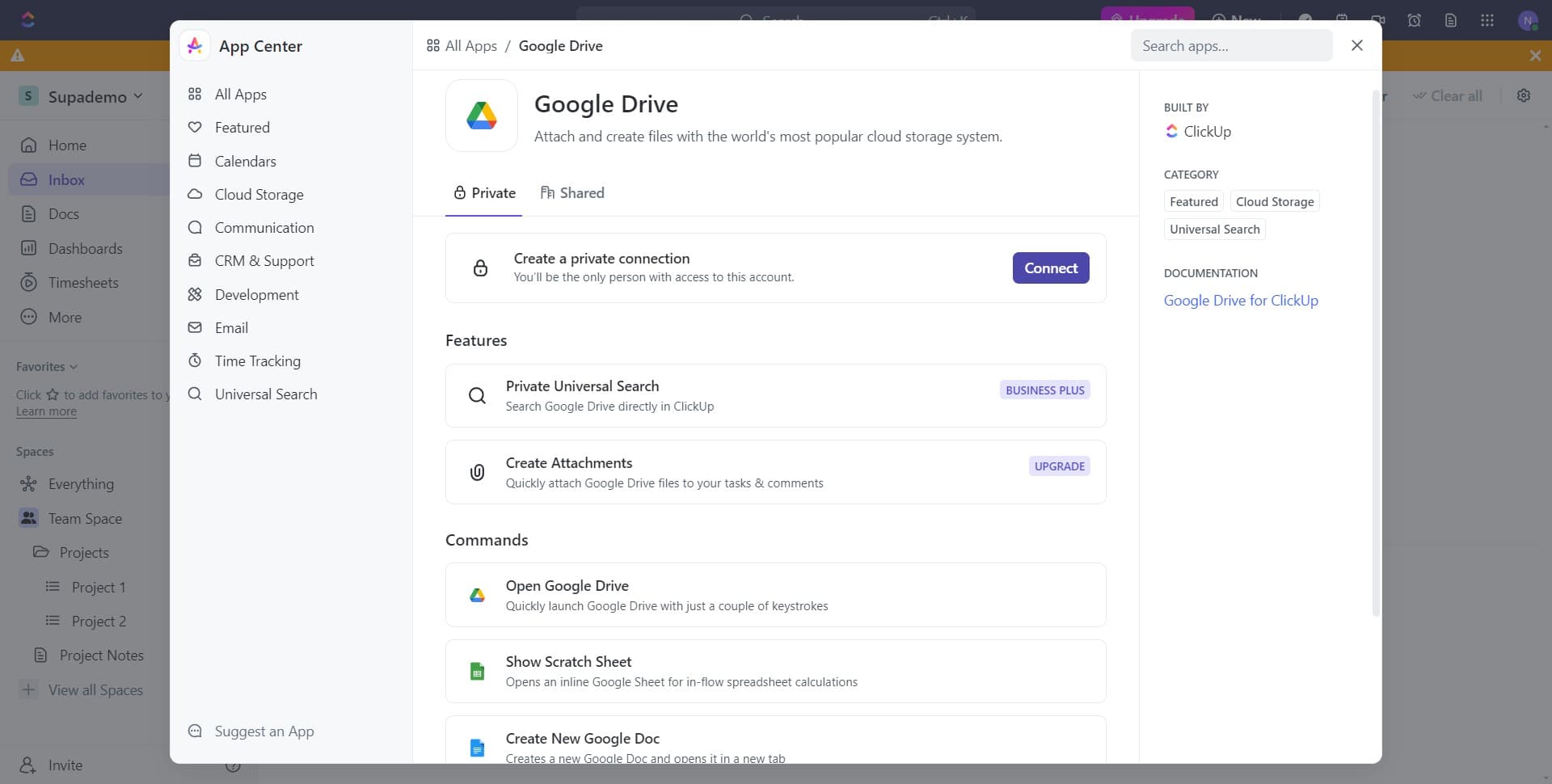The image size is (1552, 784).
Task: Switch to the Shared tab
Action: [x=572, y=193]
